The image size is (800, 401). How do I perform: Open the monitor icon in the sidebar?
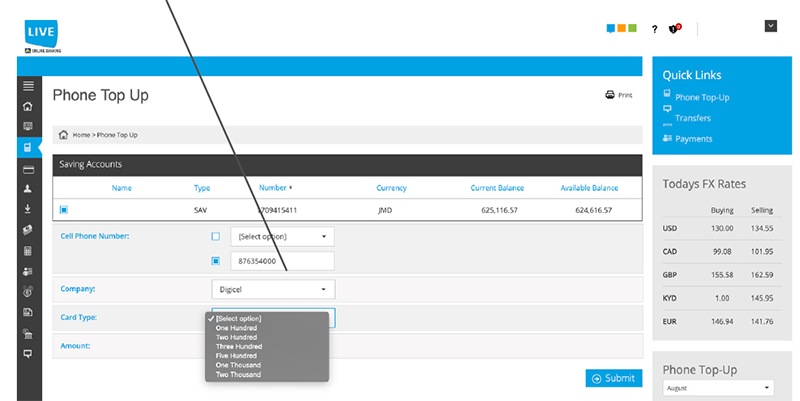click(x=28, y=126)
